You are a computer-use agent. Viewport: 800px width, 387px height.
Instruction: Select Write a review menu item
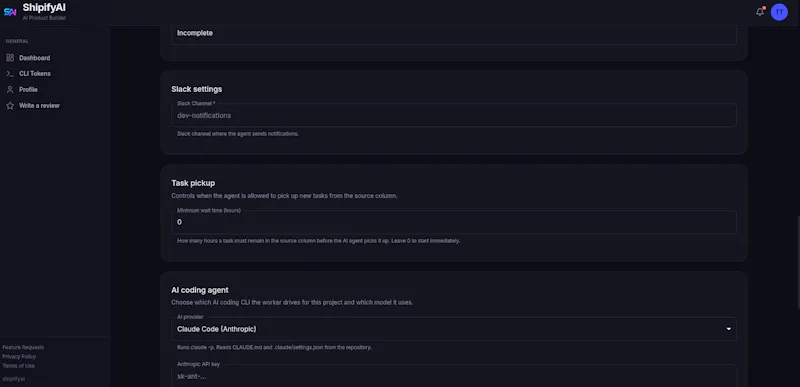(x=39, y=106)
